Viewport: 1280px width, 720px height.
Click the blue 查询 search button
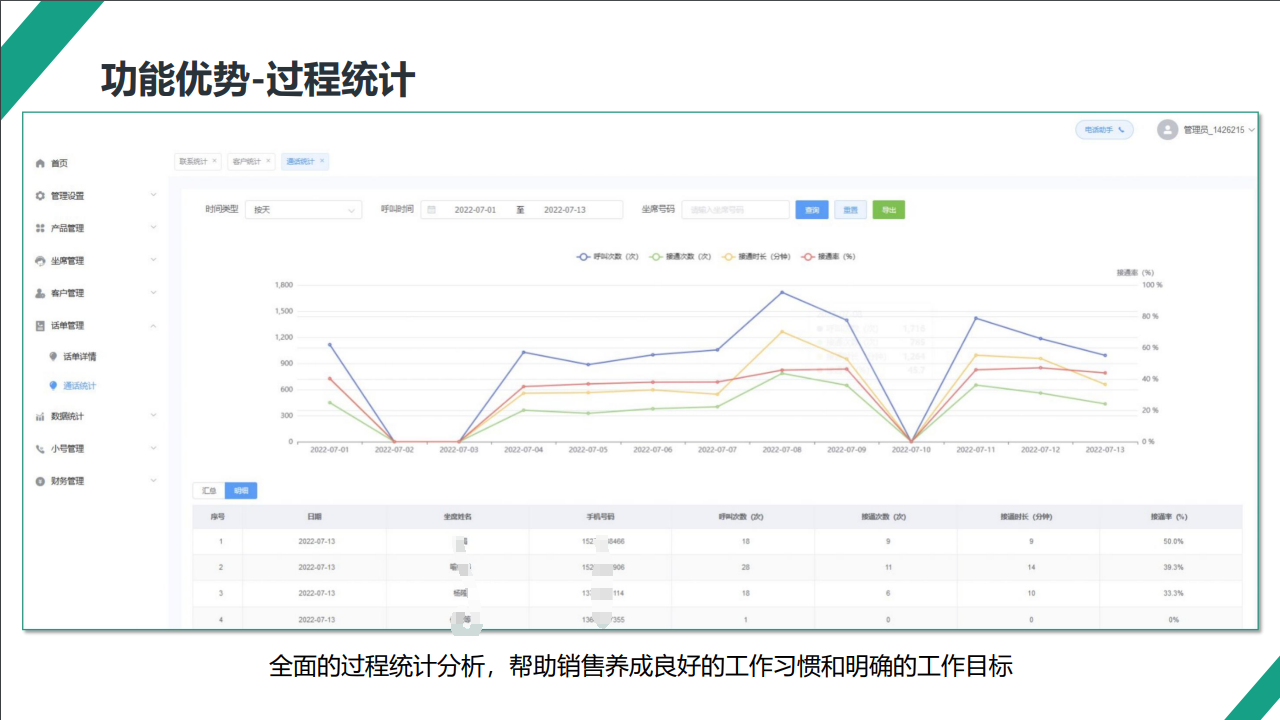coord(811,210)
